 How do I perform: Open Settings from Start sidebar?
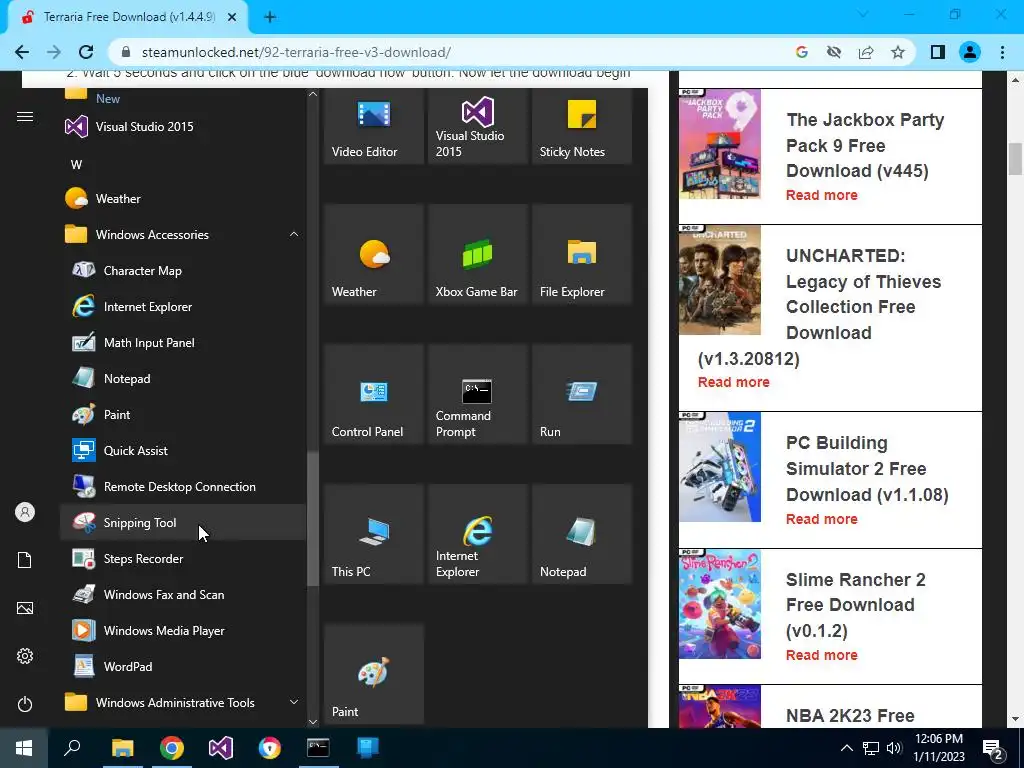[x=25, y=656]
